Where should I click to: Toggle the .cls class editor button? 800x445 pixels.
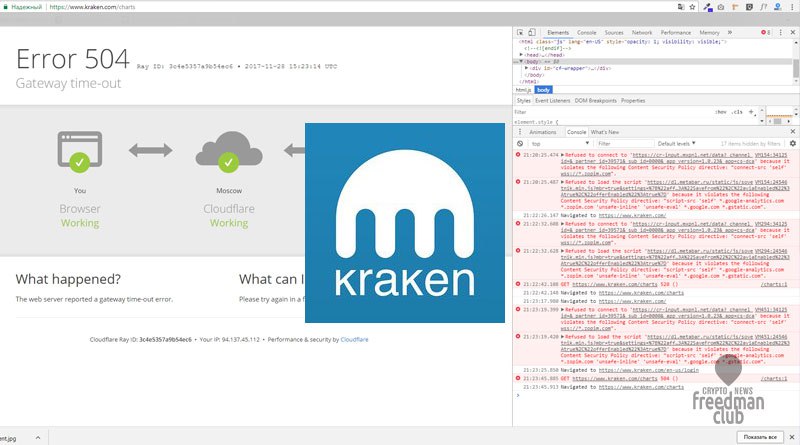737,112
